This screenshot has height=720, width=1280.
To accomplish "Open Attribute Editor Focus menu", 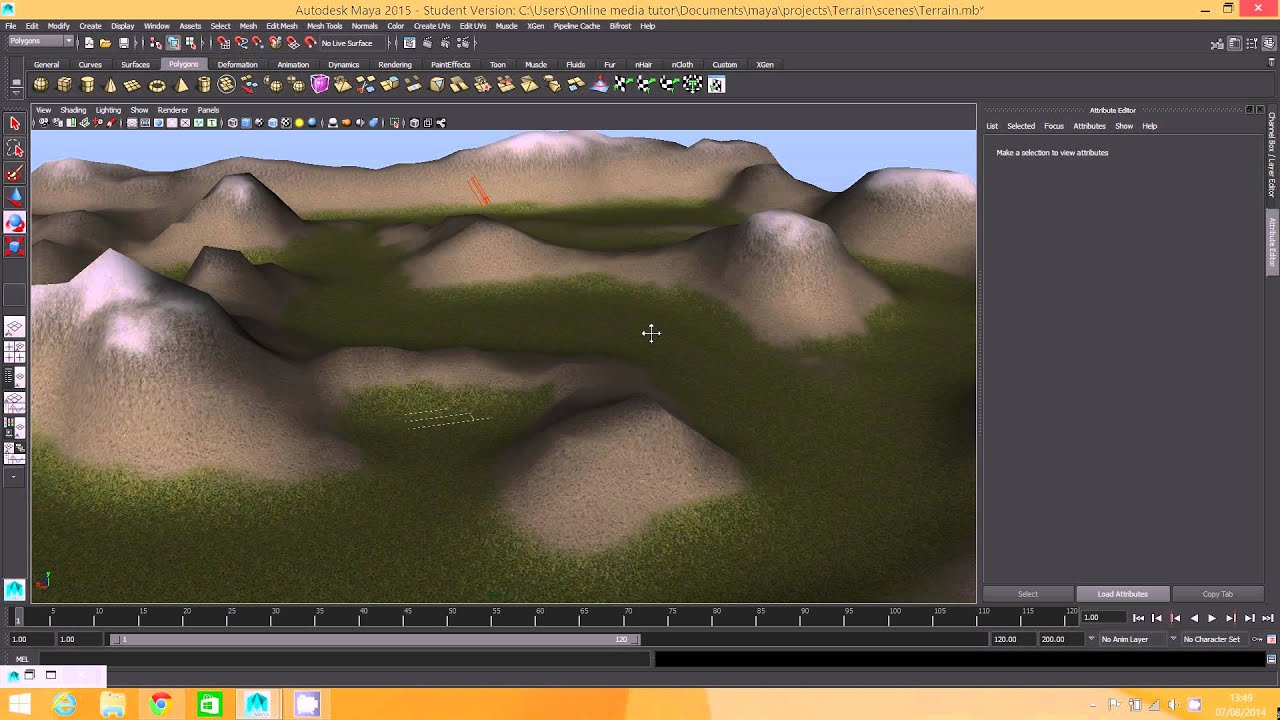I will (1054, 126).
